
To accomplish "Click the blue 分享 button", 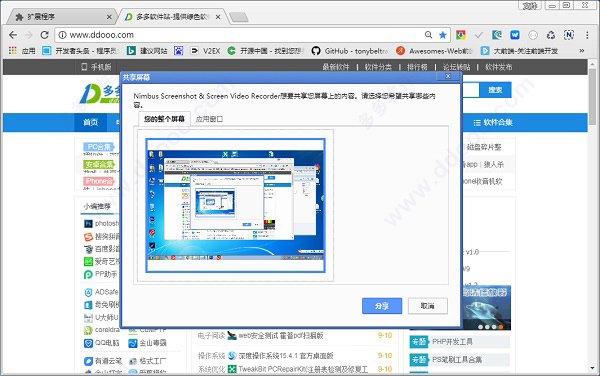I will pos(382,306).
